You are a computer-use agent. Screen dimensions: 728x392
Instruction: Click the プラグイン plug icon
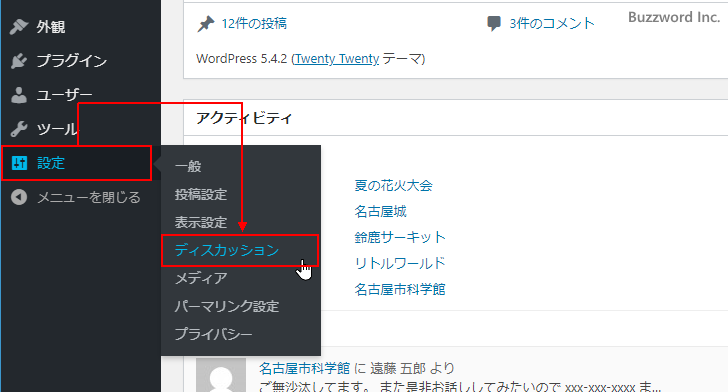click(19, 61)
